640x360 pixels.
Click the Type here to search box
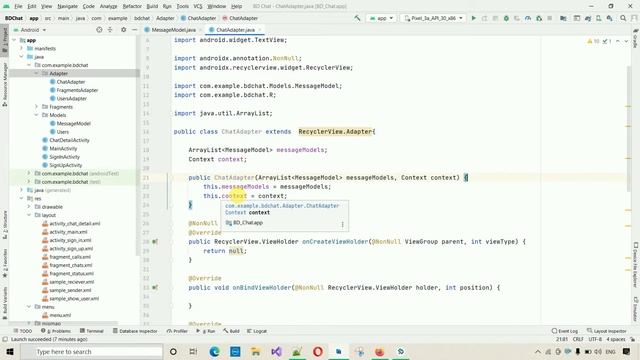pyautogui.click(x=91, y=351)
